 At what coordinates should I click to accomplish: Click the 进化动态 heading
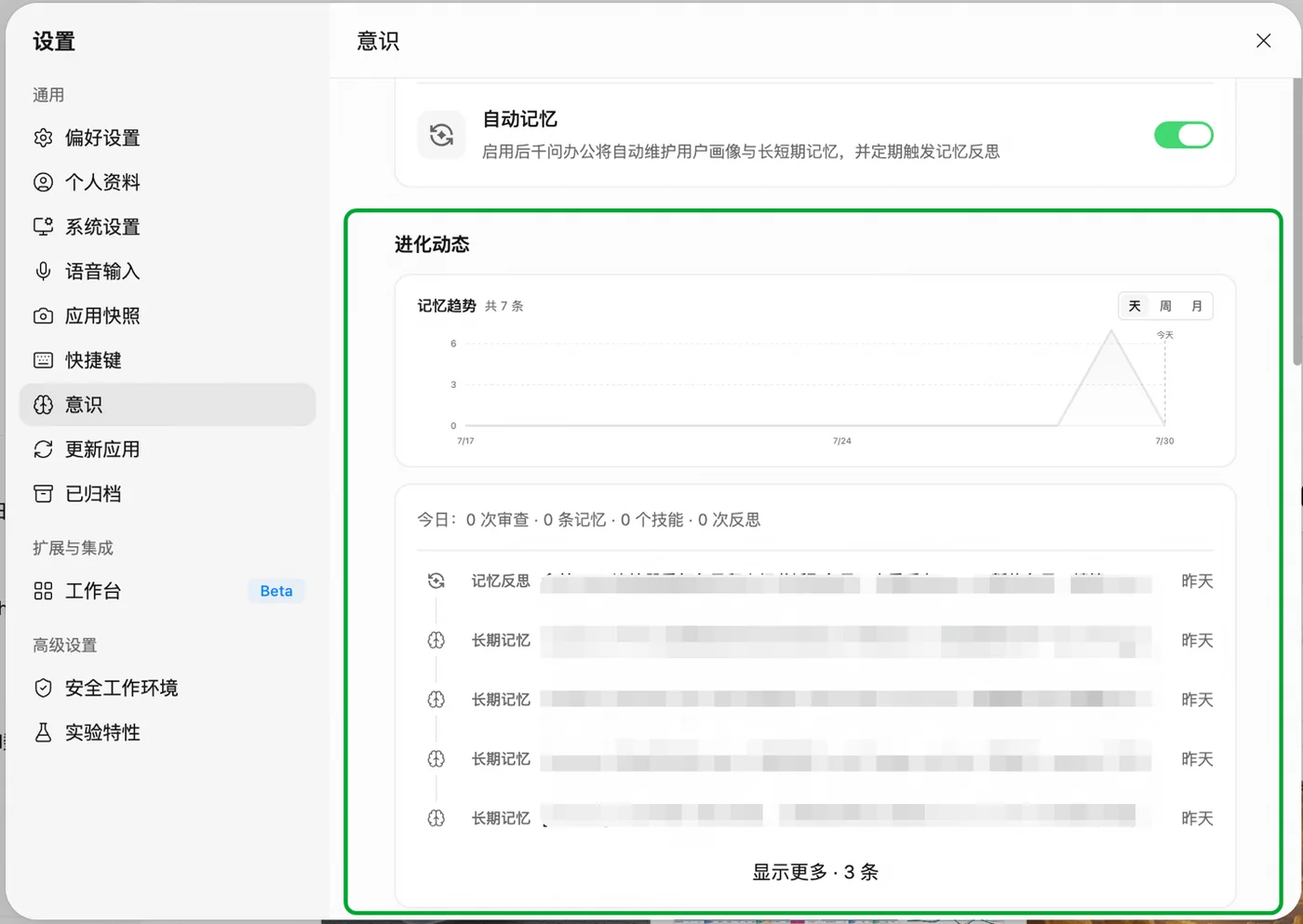click(432, 245)
